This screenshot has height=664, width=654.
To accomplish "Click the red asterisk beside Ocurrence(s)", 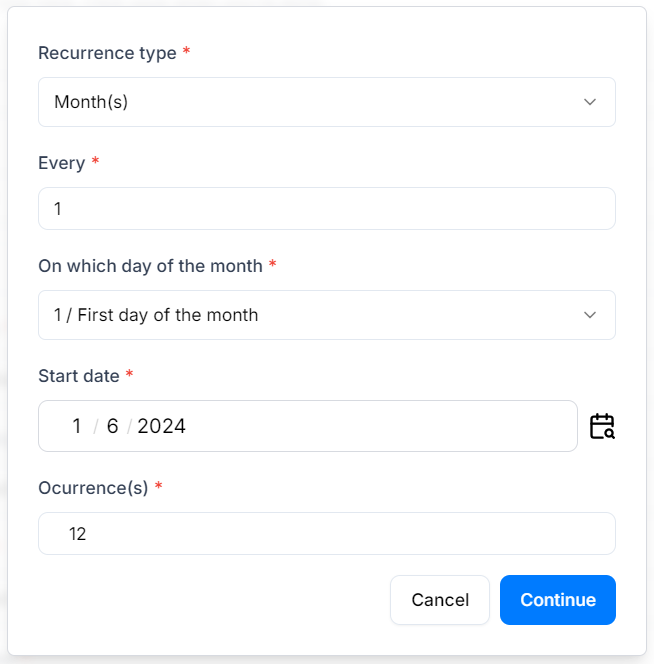I will (x=159, y=487).
